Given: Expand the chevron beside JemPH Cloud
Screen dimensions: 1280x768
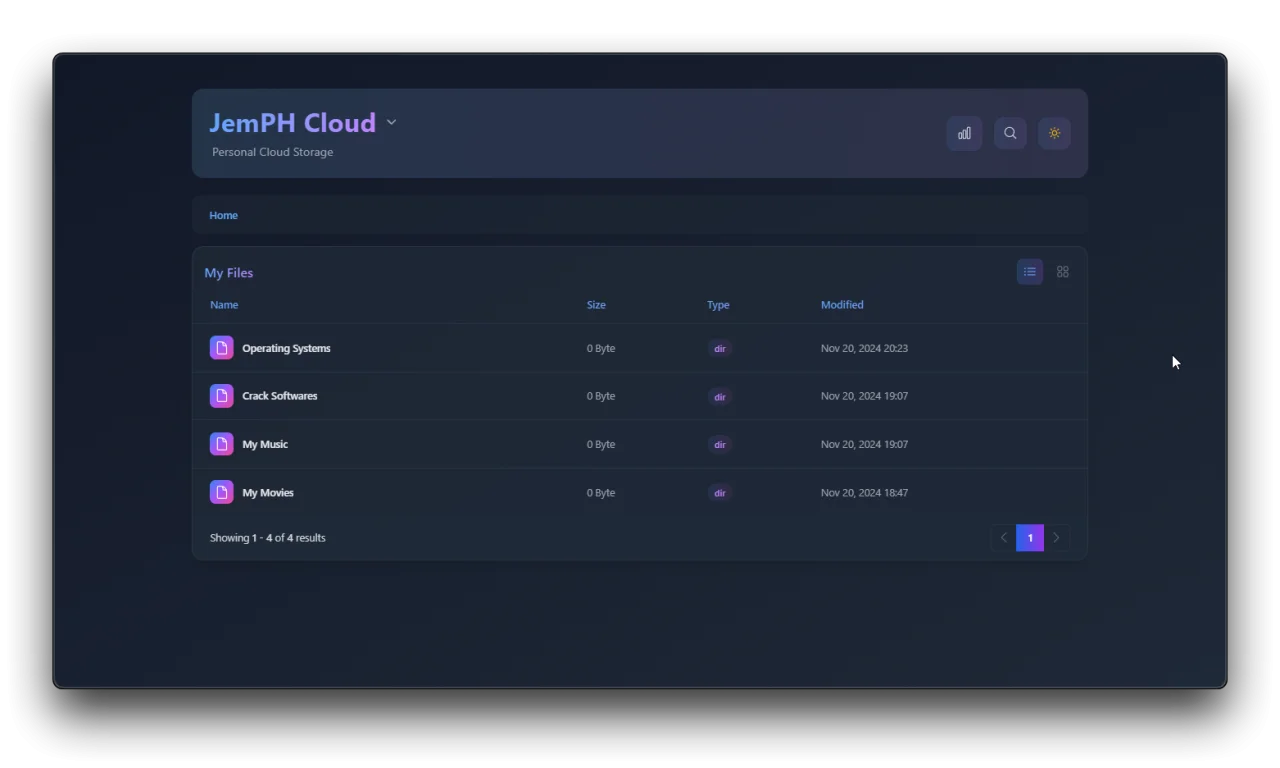Looking at the screenshot, I should [x=391, y=122].
